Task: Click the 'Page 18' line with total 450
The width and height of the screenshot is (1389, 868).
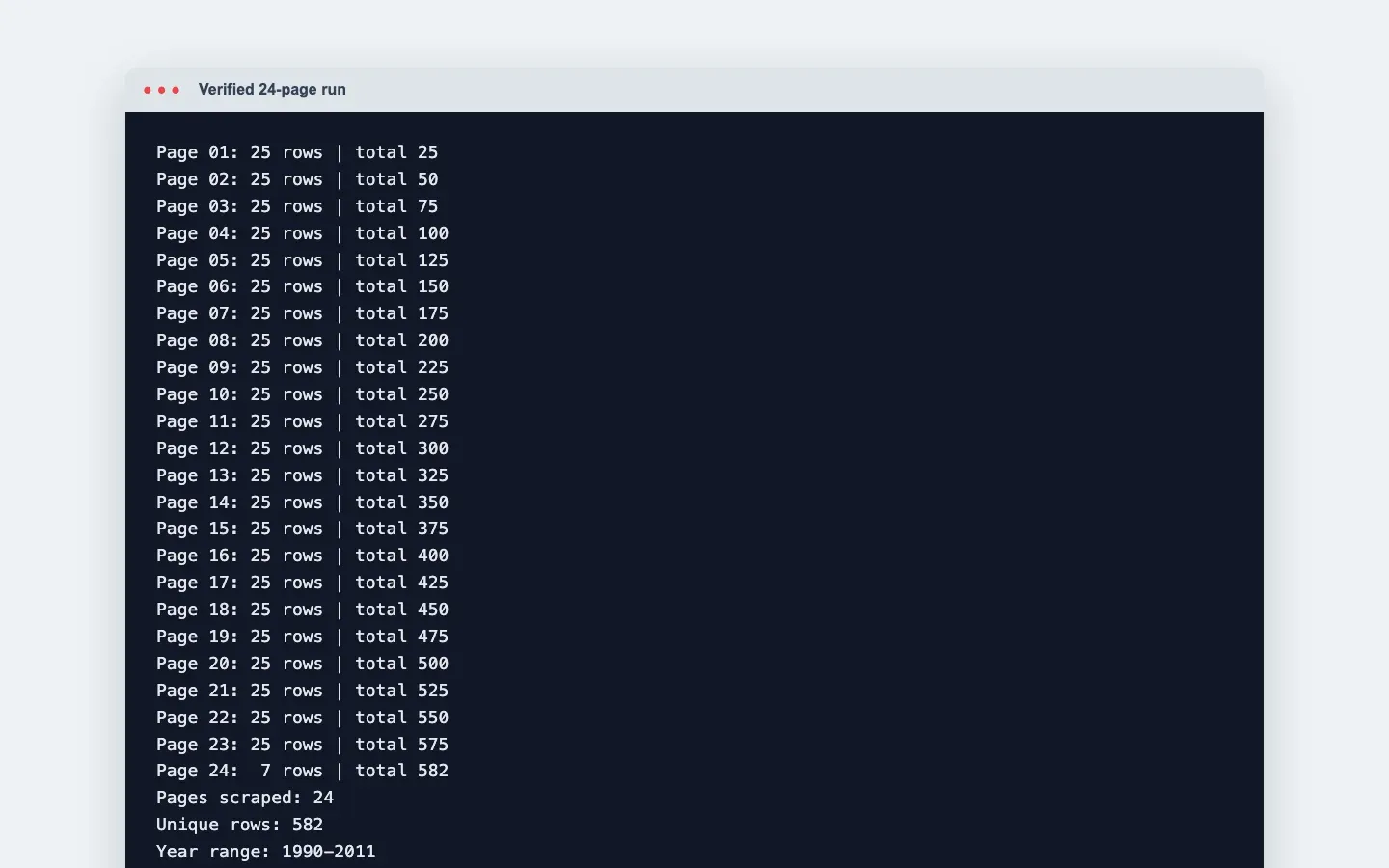Action: tap(303, 610)
